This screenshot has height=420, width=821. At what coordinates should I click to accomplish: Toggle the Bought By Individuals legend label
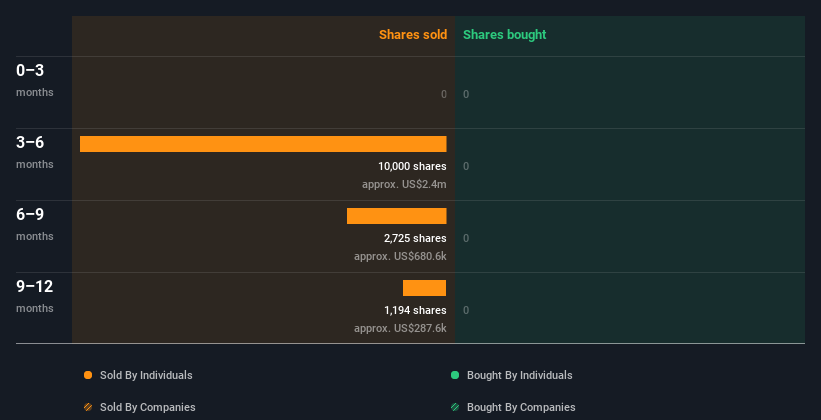coord(519,375)
